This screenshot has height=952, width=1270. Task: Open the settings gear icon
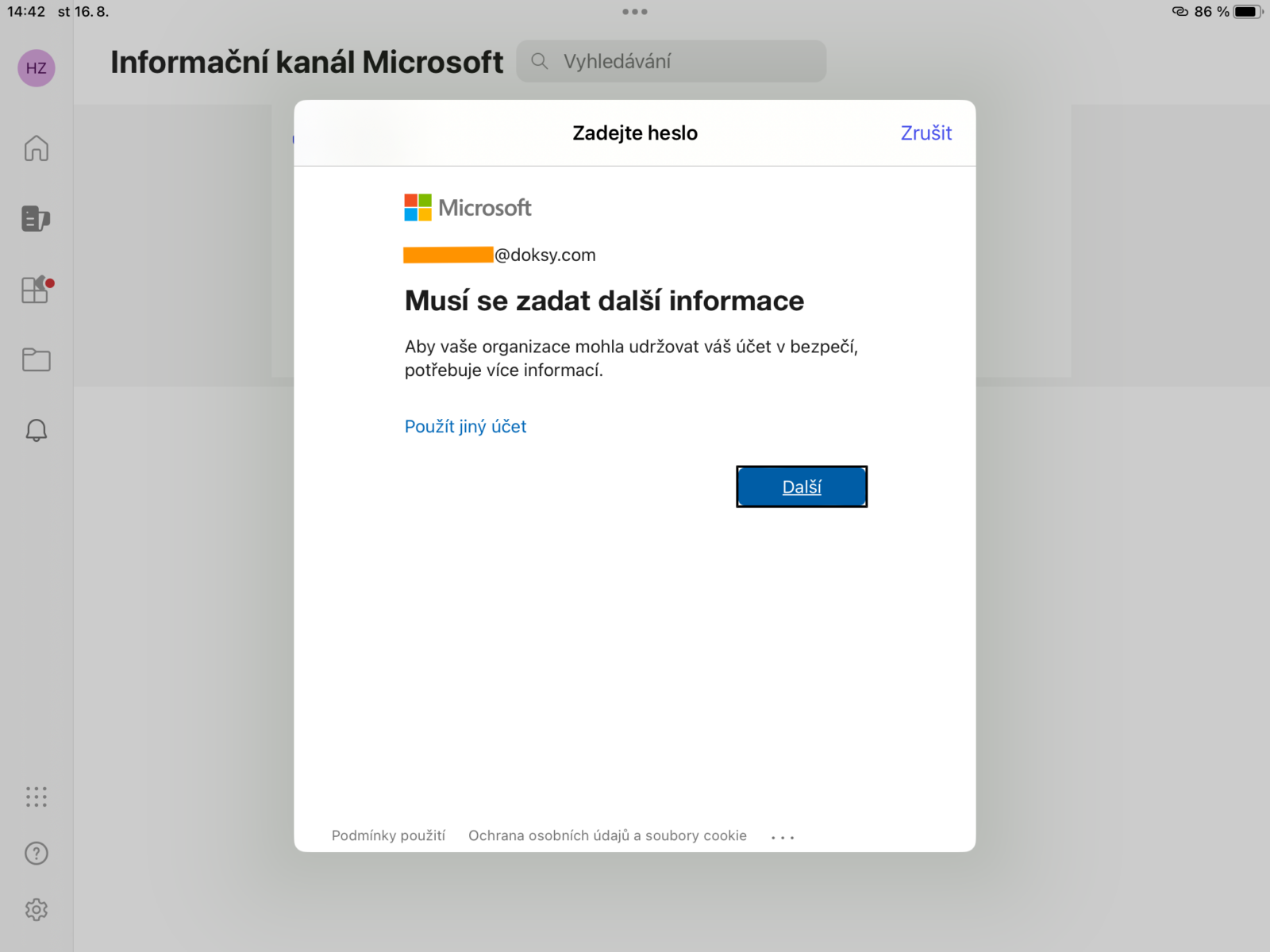coord(37,910)
